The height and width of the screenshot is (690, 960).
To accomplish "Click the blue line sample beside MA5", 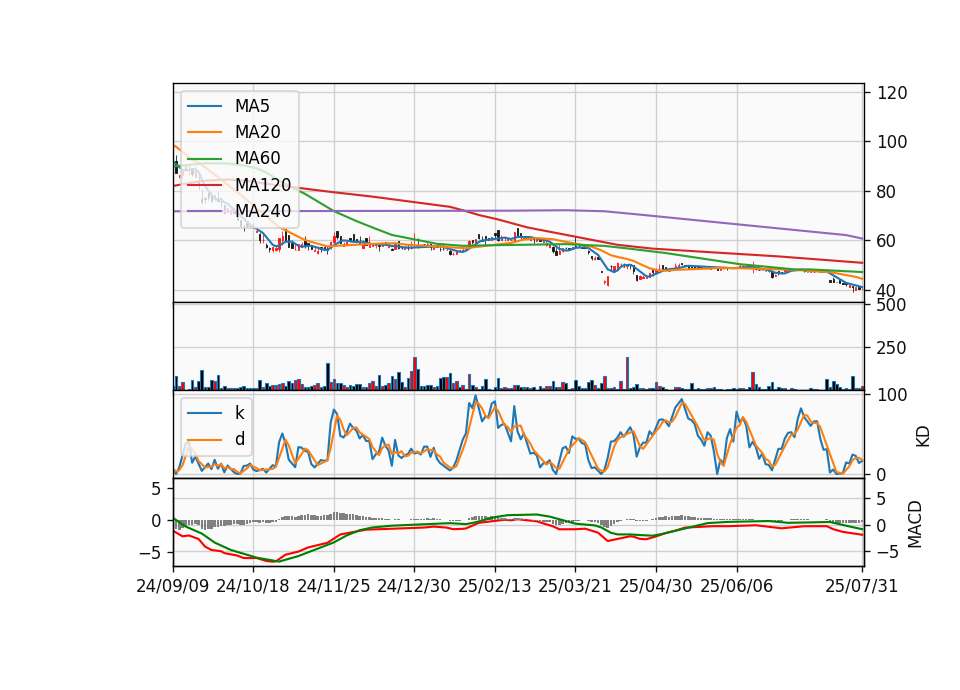I will pos(204,106).
